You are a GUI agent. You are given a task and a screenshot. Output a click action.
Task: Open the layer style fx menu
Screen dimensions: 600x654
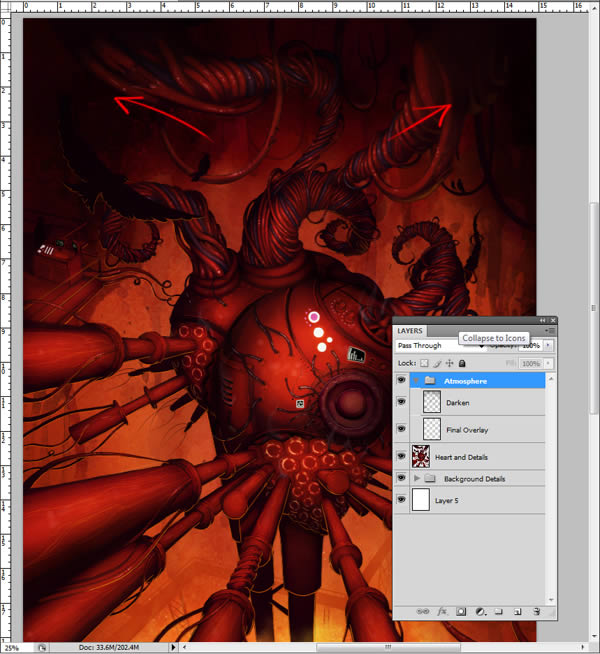(442, 611)
